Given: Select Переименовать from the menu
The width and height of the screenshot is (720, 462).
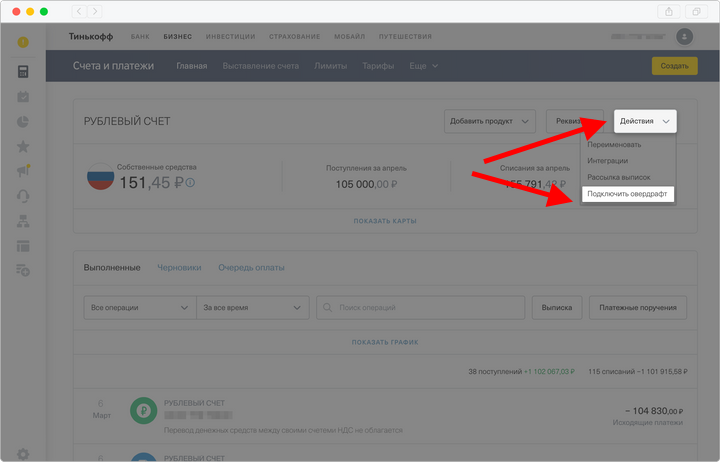Looking at the screenshot, I should [x=614, y=145].
